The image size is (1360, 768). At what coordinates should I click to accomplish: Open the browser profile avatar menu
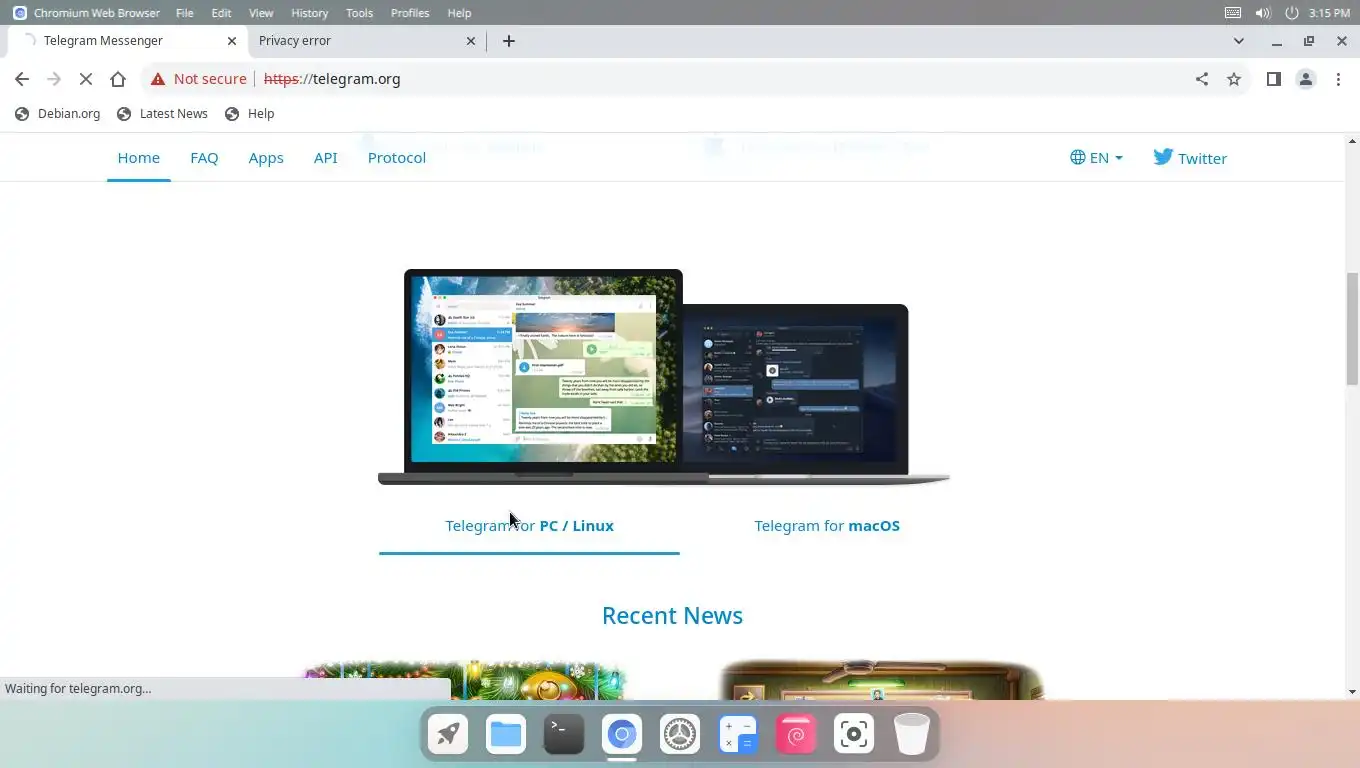[x=1305, y=79]
